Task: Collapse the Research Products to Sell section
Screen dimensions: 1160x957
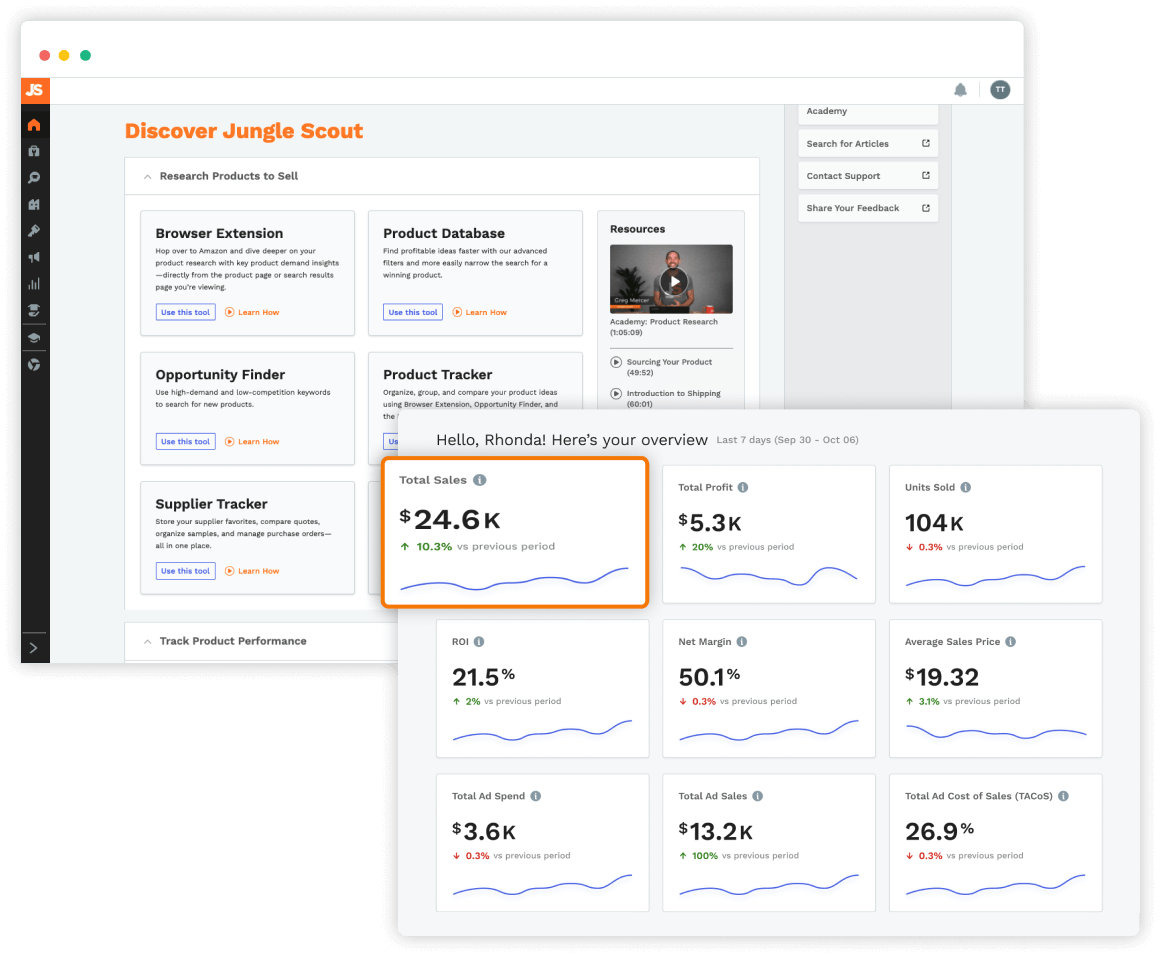Action: [x=149, y=176]
